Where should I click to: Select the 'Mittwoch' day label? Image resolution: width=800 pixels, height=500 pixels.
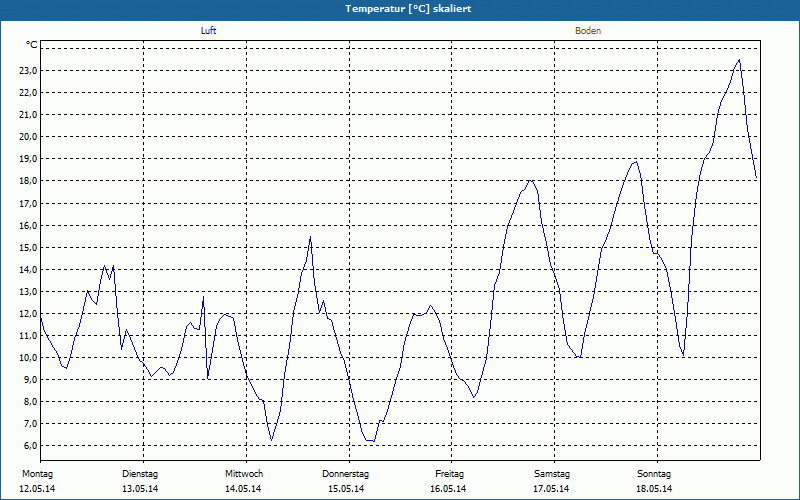point(244,474)
